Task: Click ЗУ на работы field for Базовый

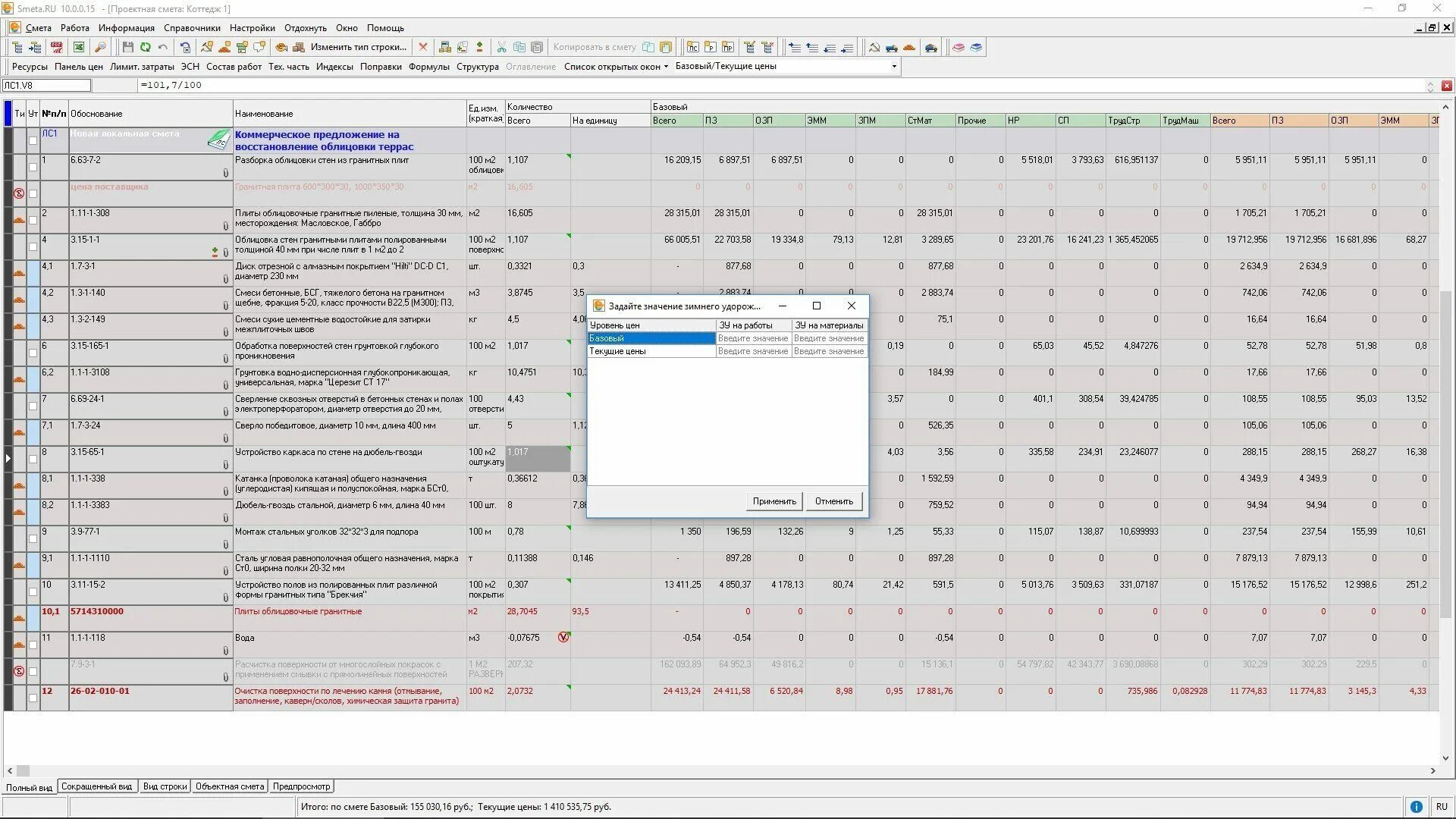Action: coord(753,338)
